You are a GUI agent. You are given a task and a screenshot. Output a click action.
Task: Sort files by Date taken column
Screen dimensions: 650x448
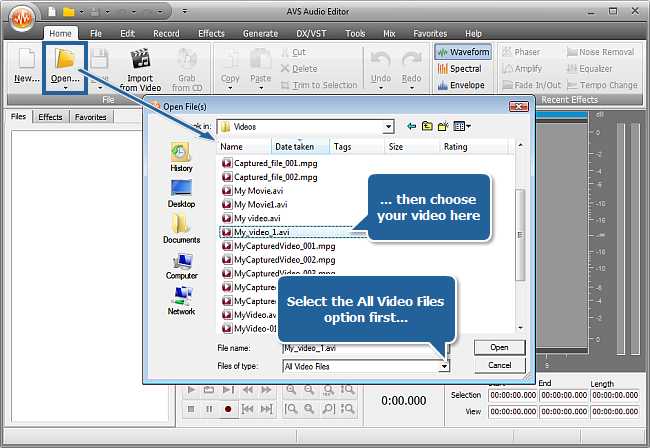[x=300, y=147]
